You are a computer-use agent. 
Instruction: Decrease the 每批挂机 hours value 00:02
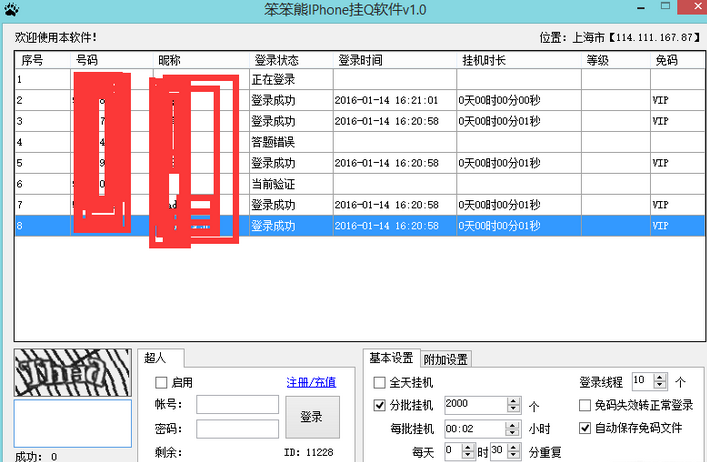(x=512, y=432)
